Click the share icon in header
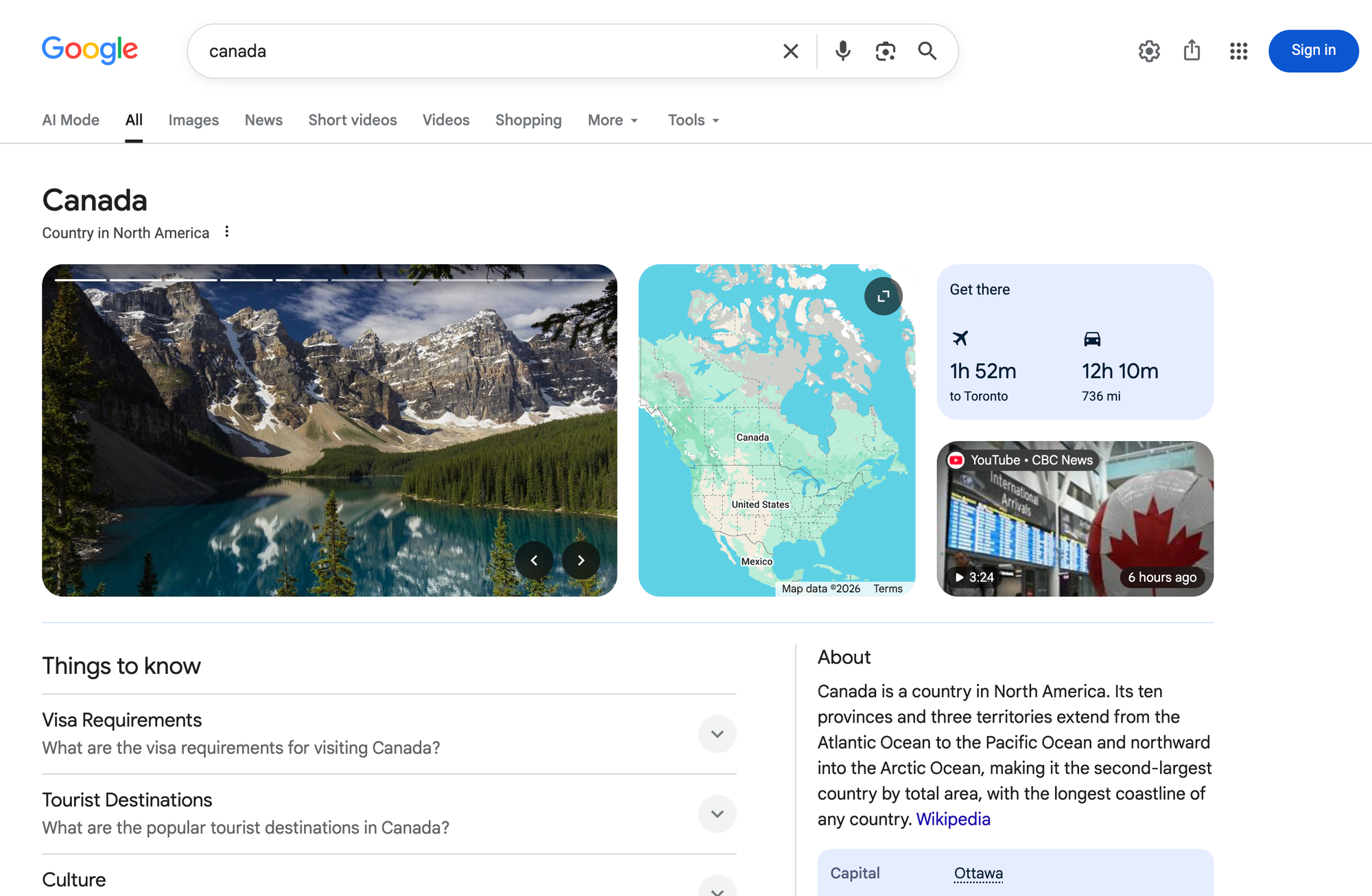Image resolution: width=1372 pixels, height=896 pixels. (1192, 50)
